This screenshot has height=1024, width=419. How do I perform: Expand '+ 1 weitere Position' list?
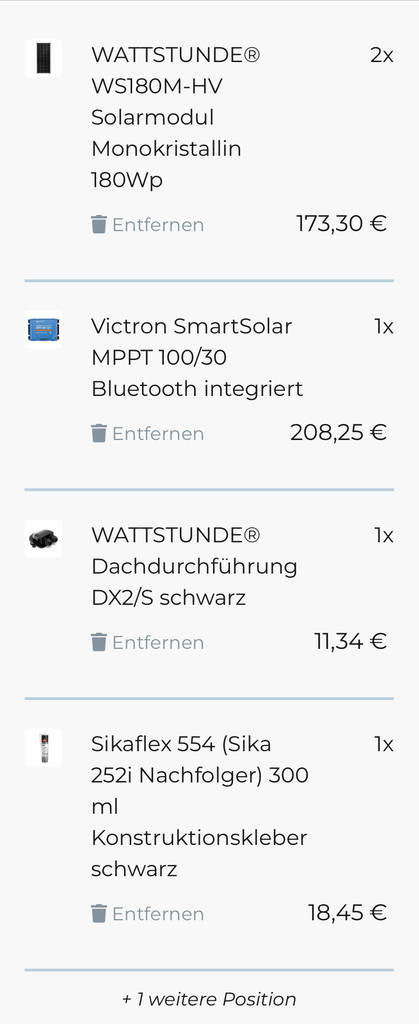(209, 999)
